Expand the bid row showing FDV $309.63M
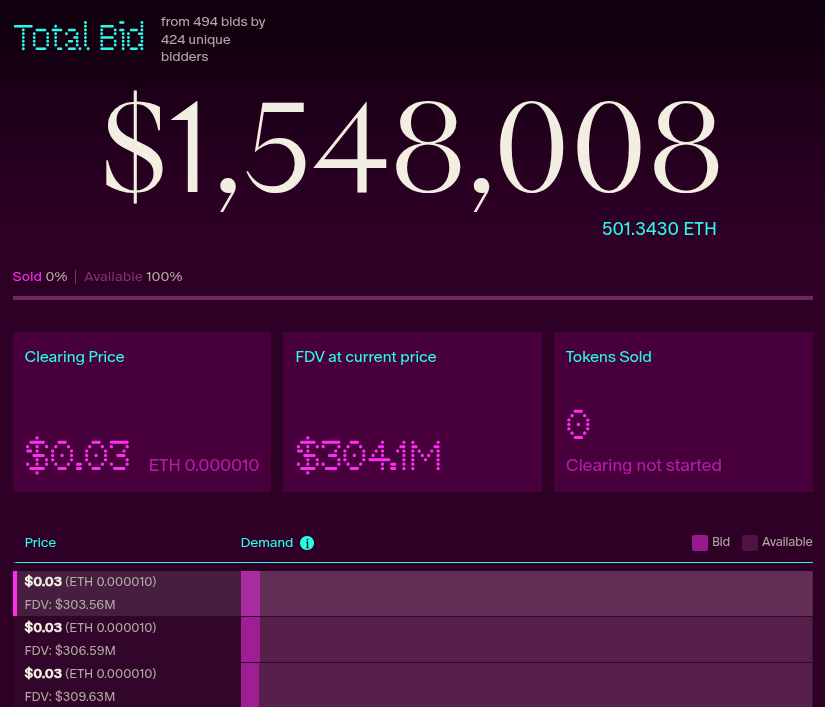This screenshot has width=825, height=707. coord(120,684)
